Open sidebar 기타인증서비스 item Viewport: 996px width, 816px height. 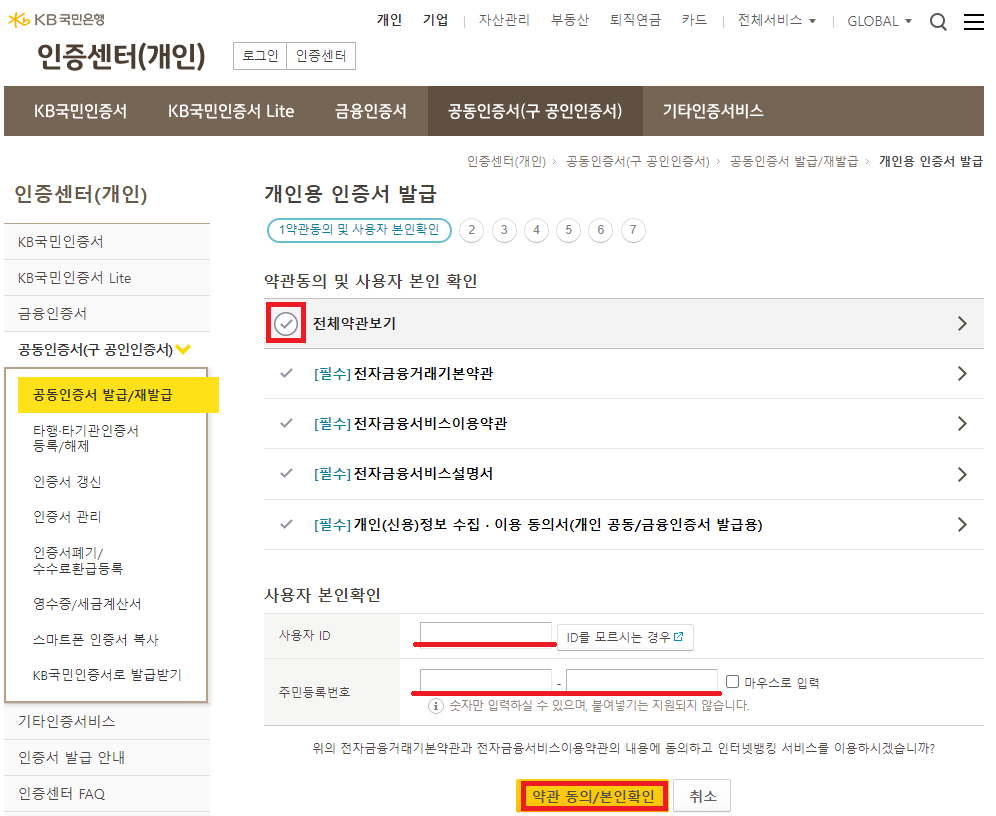tap(107, 721)
